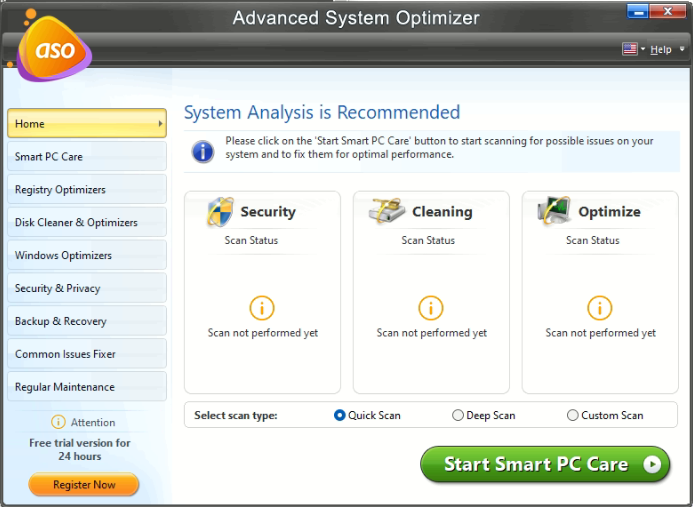The width and height of the screenshot is (693, 507).
Task: Click the 'Select scan type:' label
Action: pyautogui.click(x=236, y=416)
